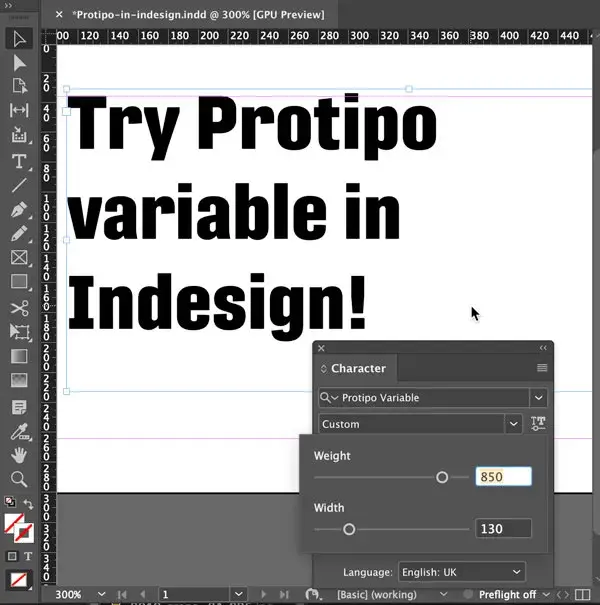Toggle formatting affects text button
Image resolution: width=600 pixels, height=605 pixels.
click(28, 556)
